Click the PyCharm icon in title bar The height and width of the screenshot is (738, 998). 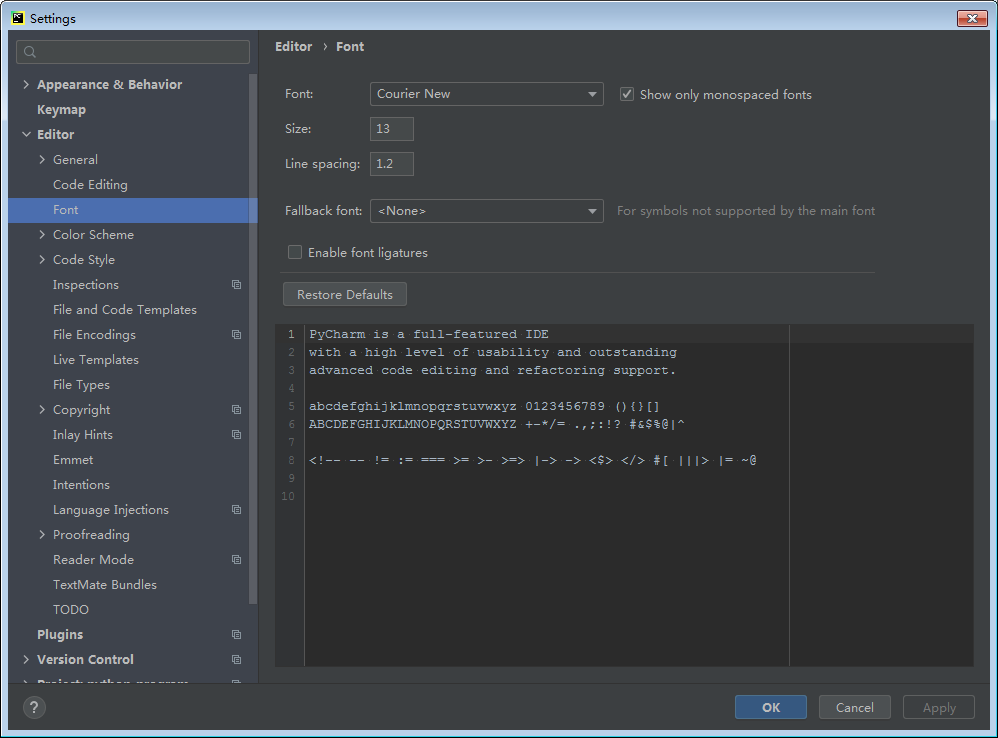click(x=18, y=18)
